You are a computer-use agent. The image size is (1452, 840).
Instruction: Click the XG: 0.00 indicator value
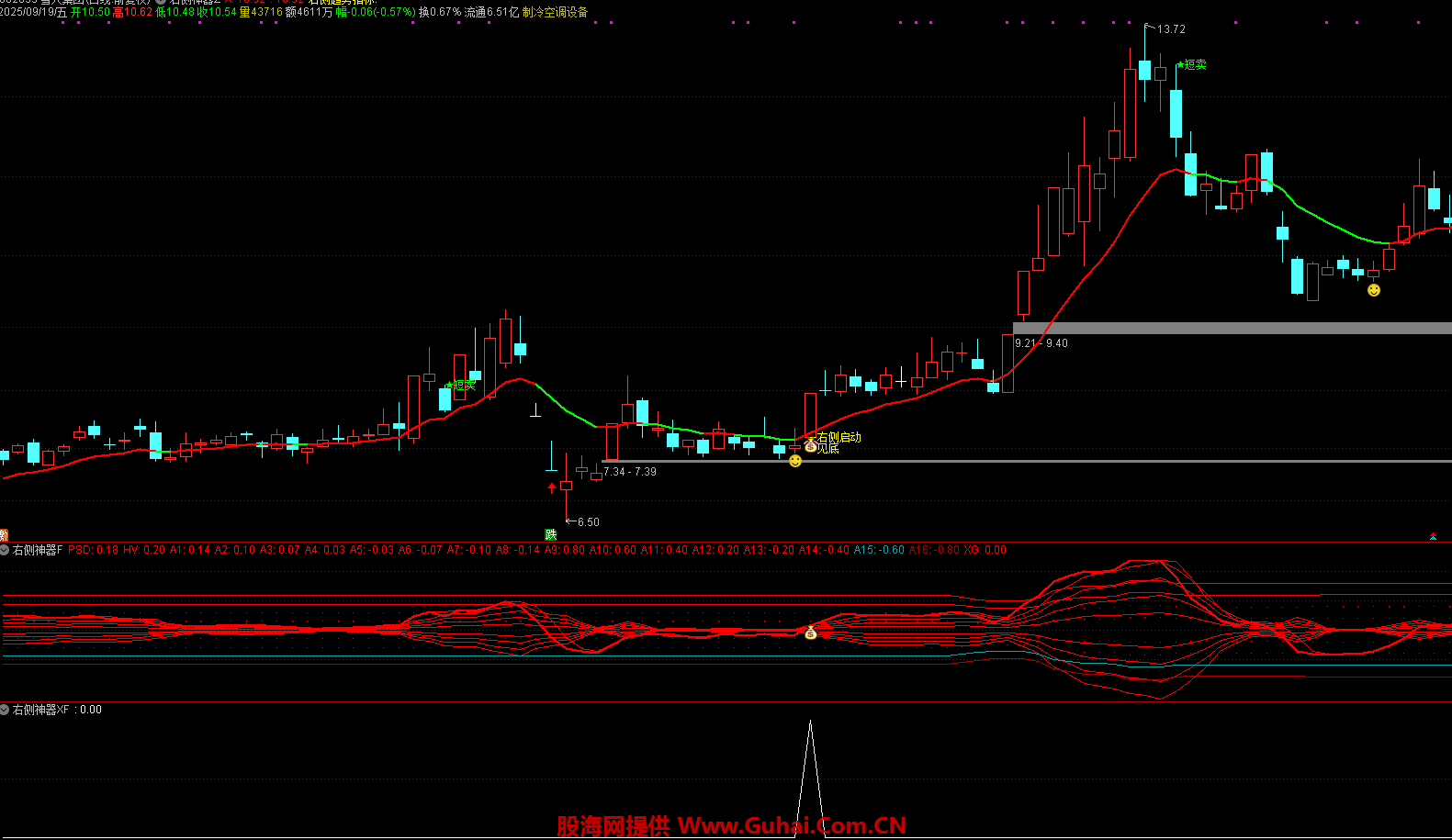pyautogui.click(x=985, y=550)
